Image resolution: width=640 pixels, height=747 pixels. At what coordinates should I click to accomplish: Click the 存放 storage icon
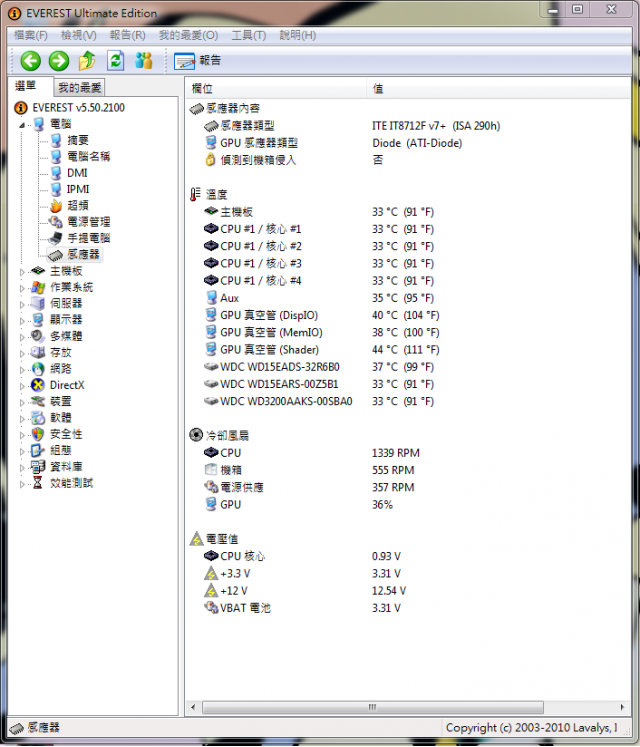coord(38,352)
